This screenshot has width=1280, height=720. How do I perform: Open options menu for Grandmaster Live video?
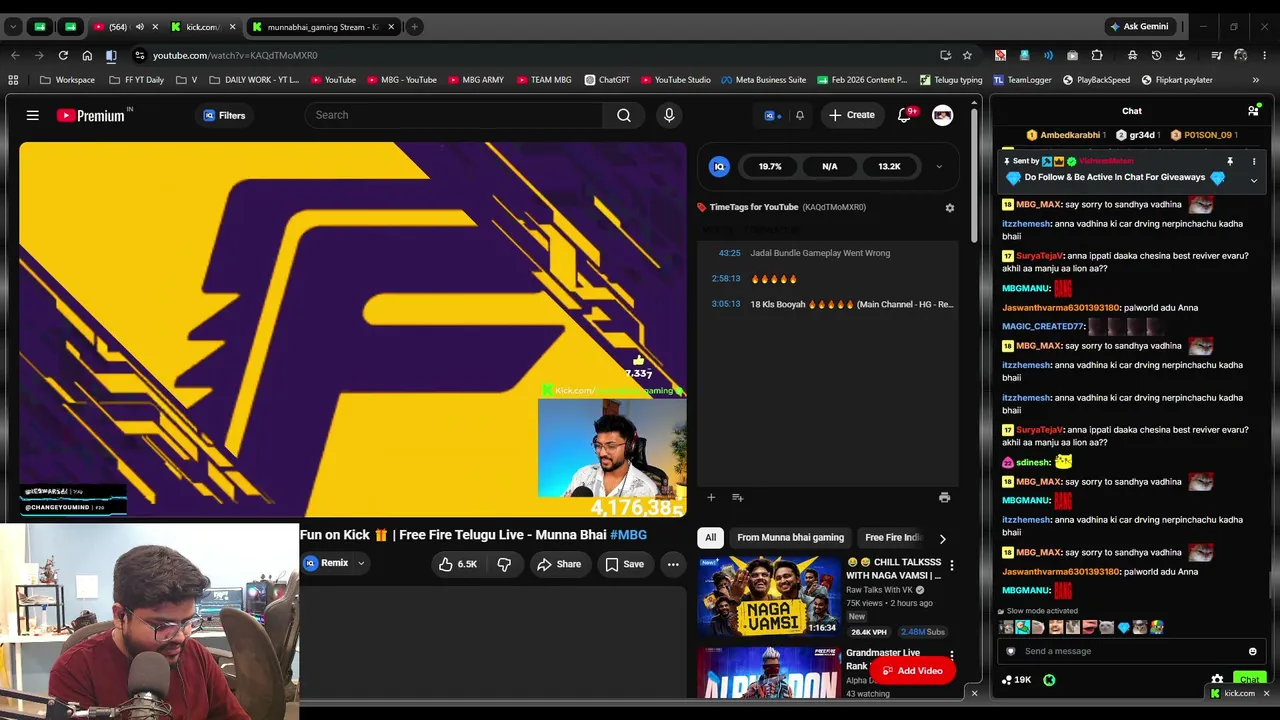tap(952, 656)
